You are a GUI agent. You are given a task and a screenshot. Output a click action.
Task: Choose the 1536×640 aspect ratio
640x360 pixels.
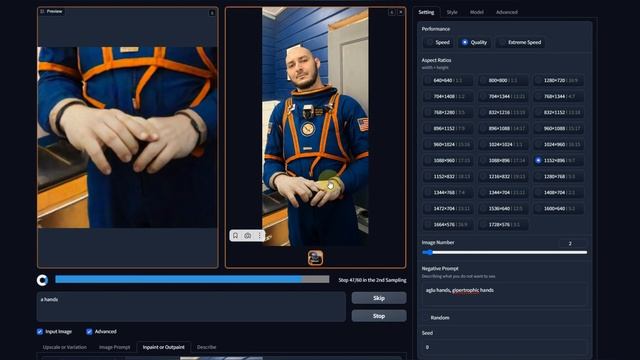point(503,209)
